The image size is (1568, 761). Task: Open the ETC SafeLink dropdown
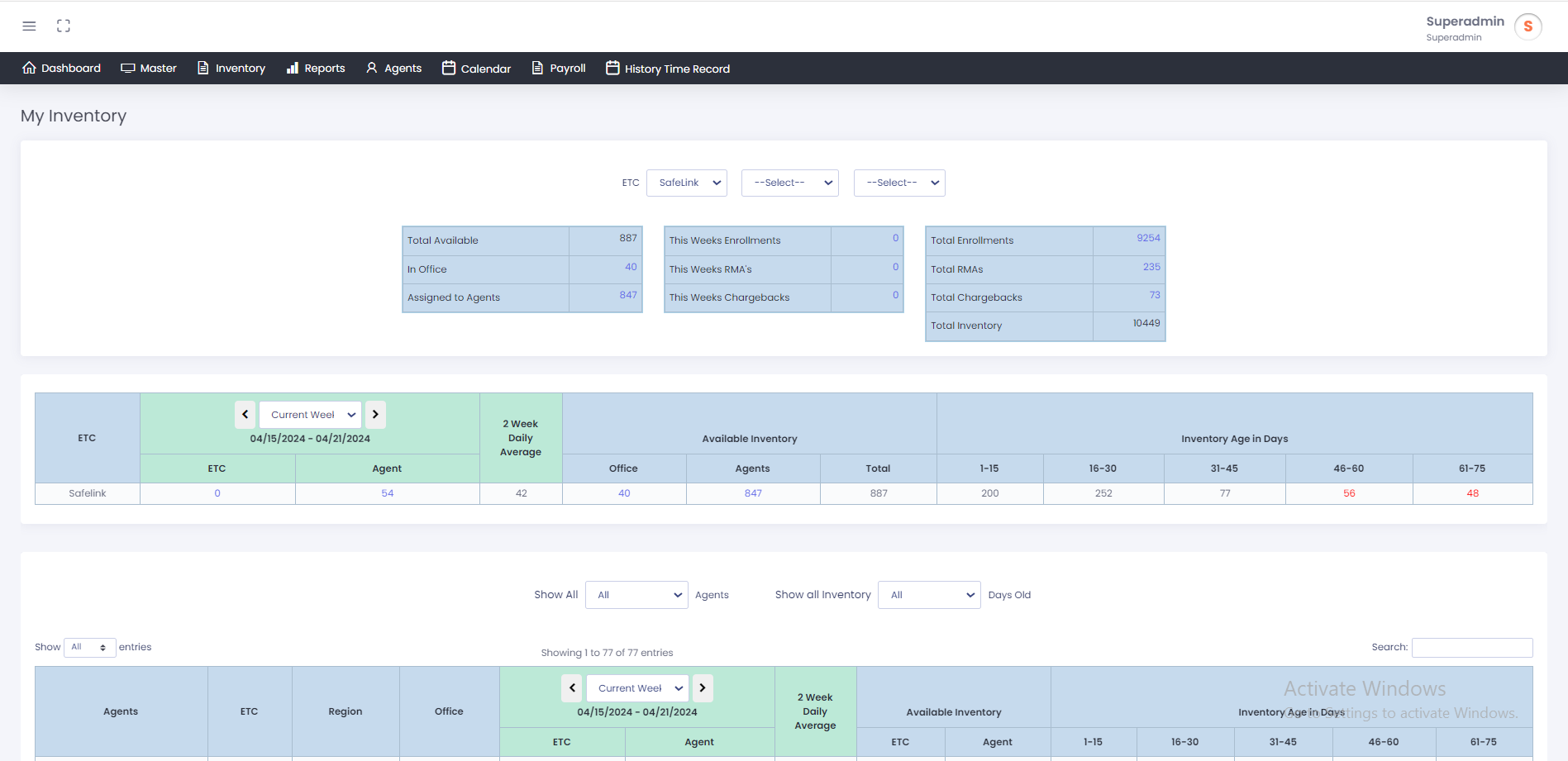[x=687, y=183]
